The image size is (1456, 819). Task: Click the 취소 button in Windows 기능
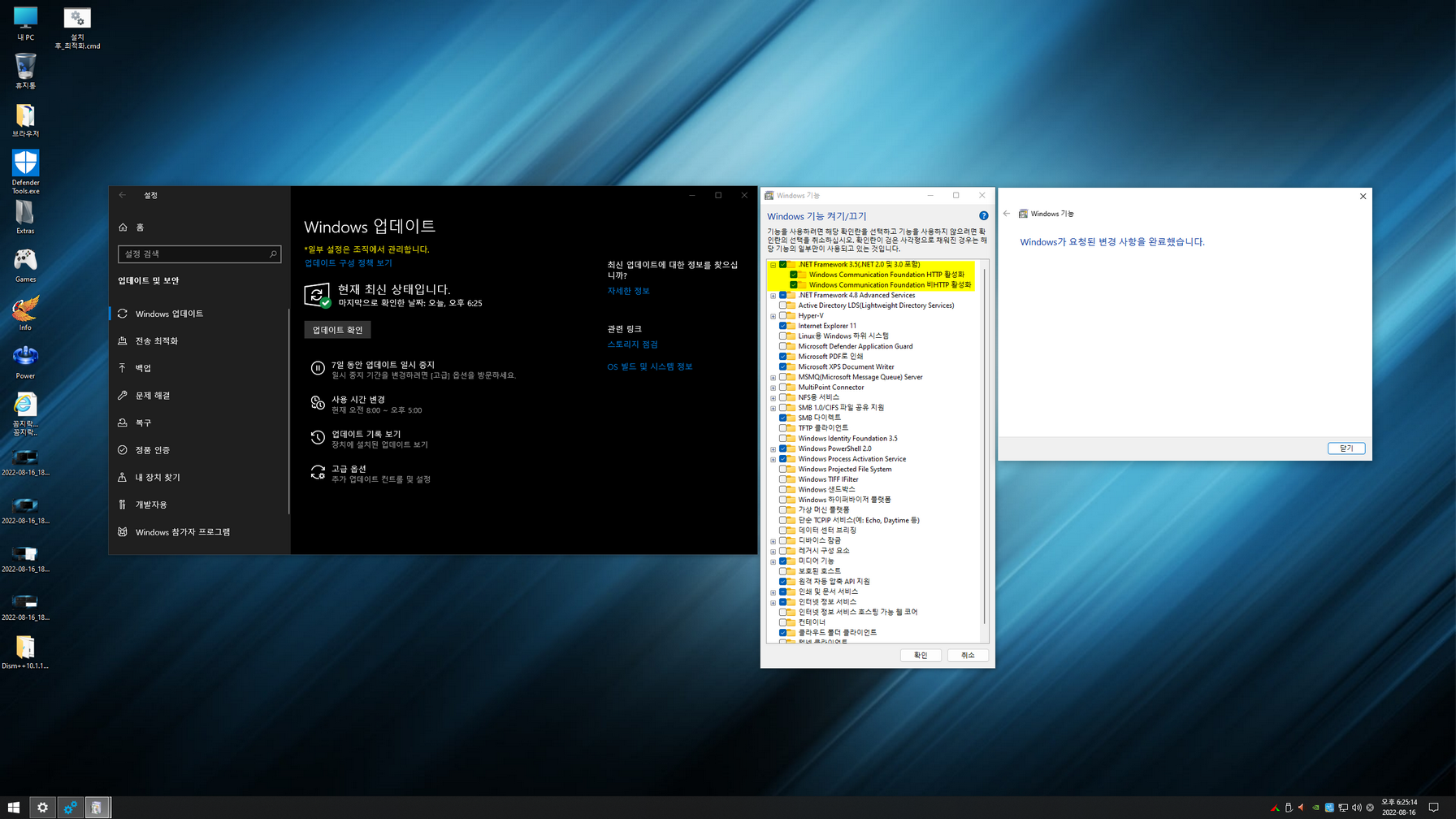point(968,655)
